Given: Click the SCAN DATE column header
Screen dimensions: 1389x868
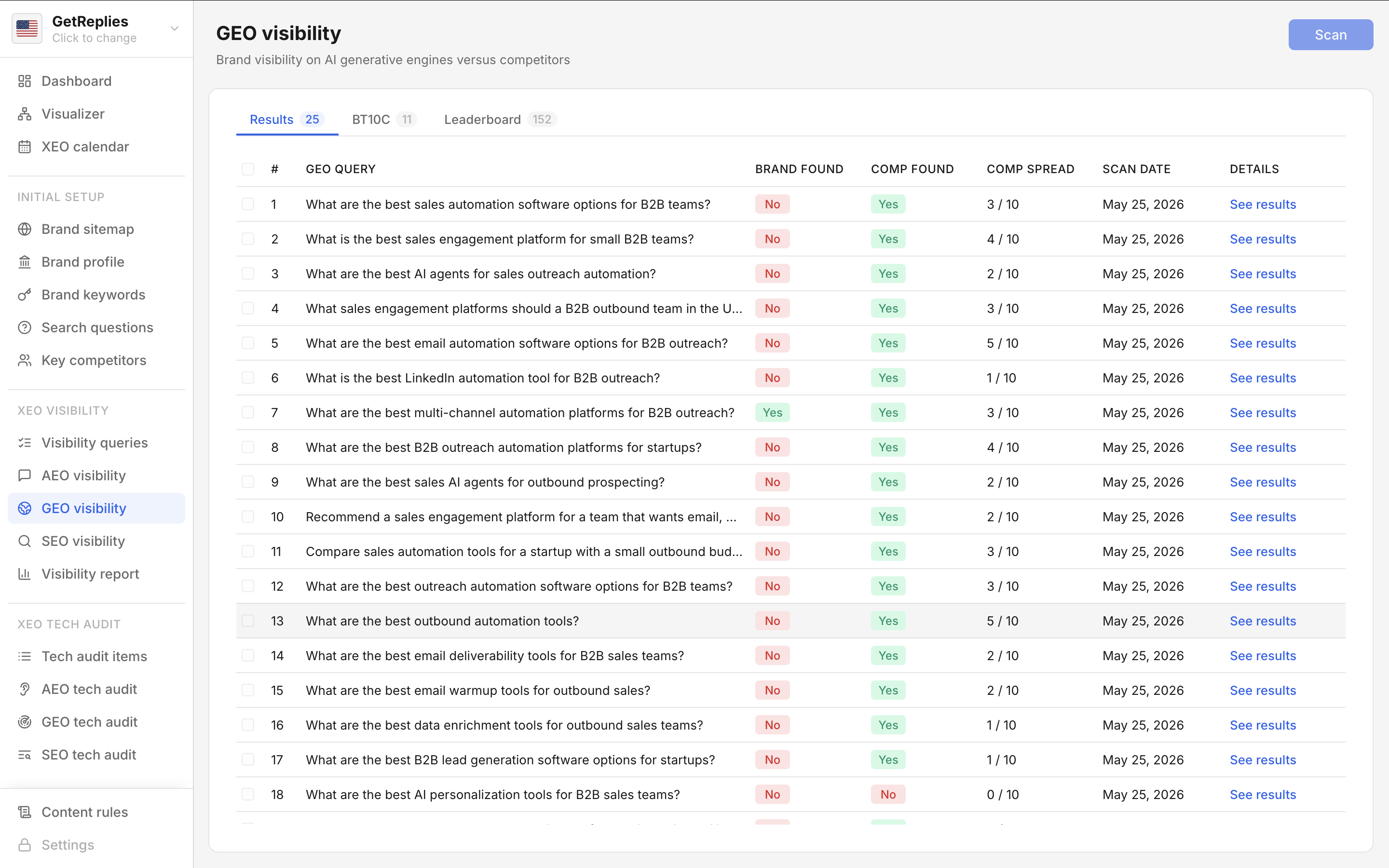Looking at the screenshot, I should (1136, 169).
